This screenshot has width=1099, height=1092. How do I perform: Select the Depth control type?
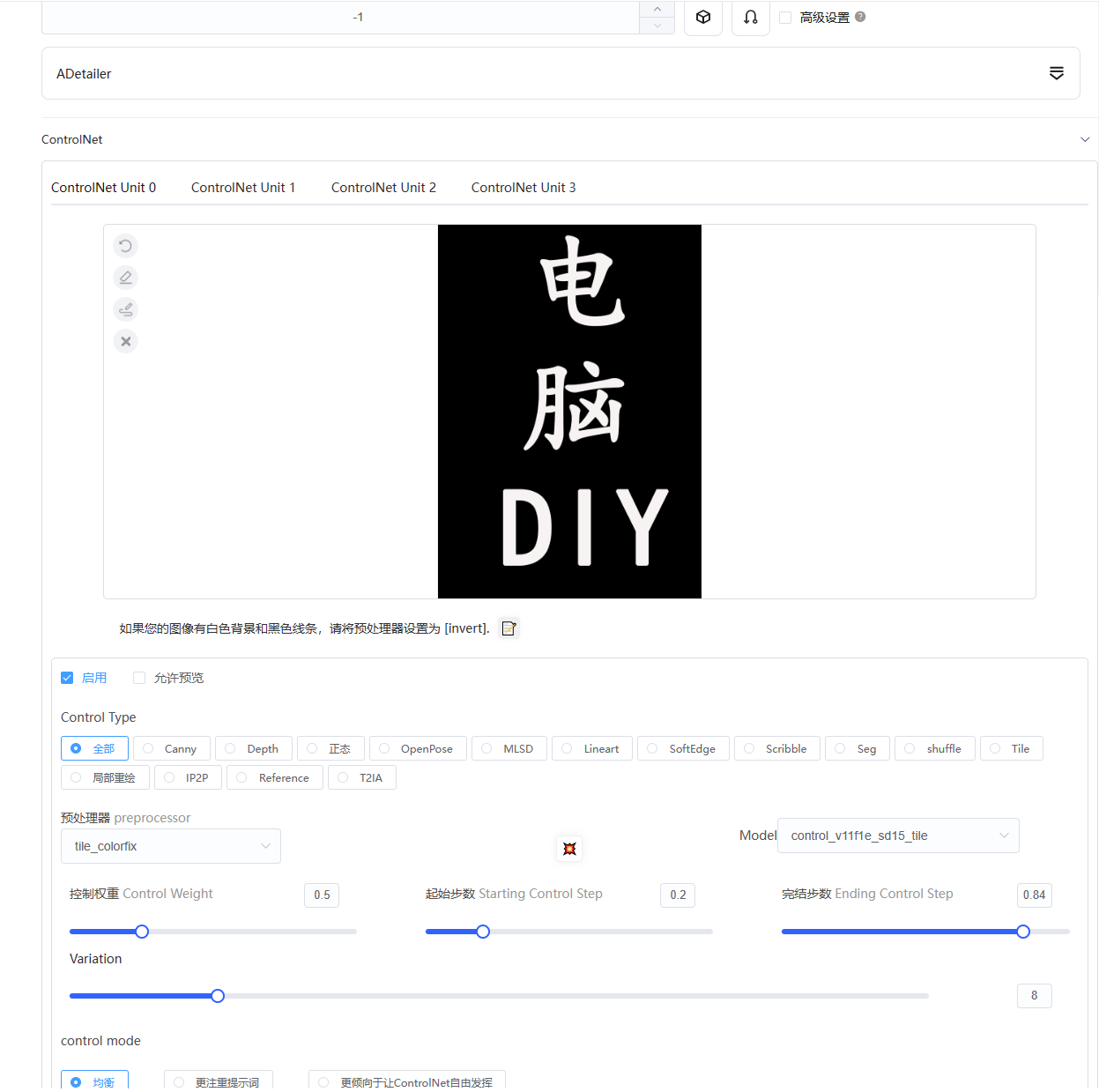(254, 748)
